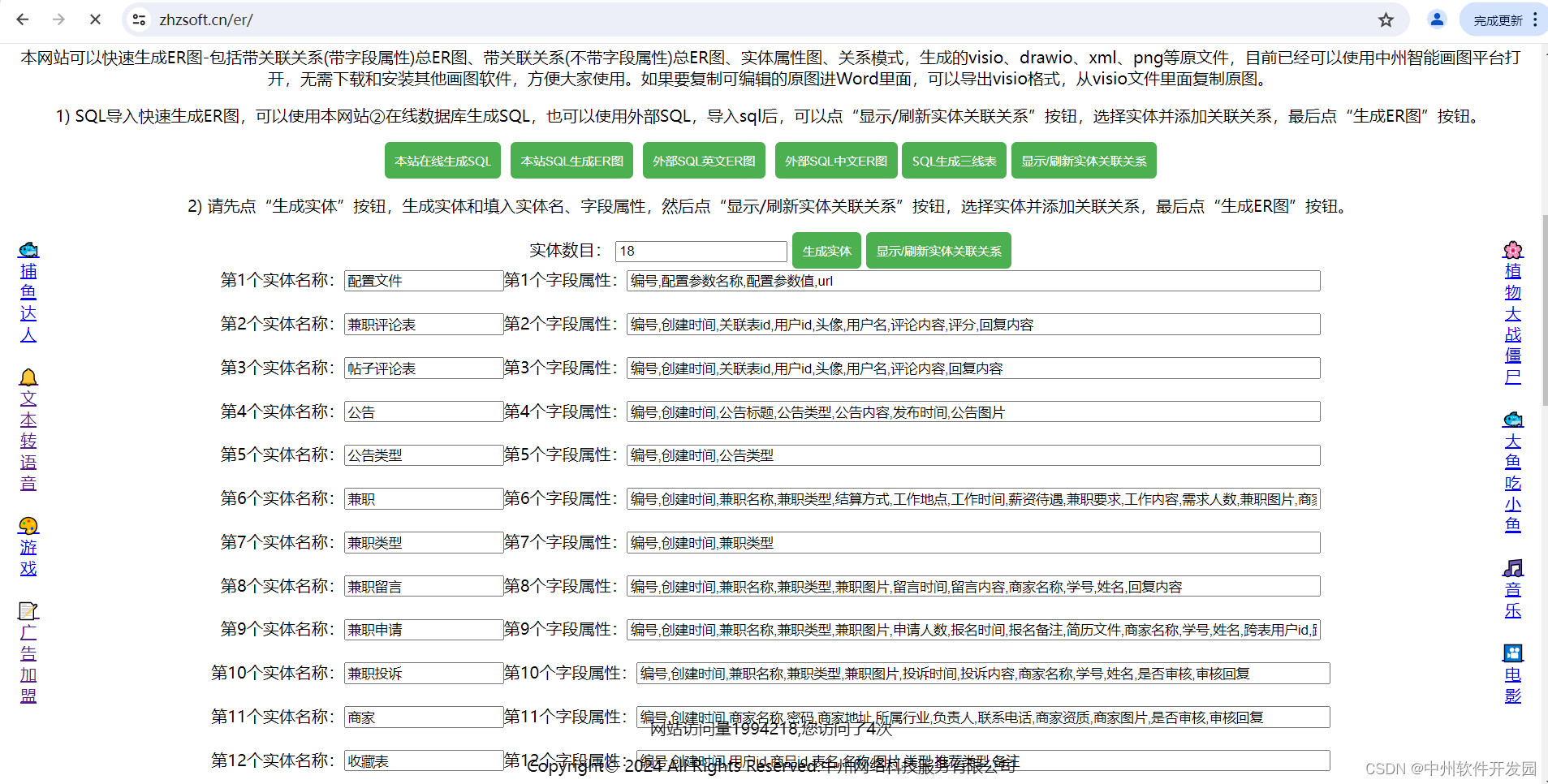Click the entity name field 收藏表
The height and width of the screenshot is (784, 1548).
click(424, 761)
